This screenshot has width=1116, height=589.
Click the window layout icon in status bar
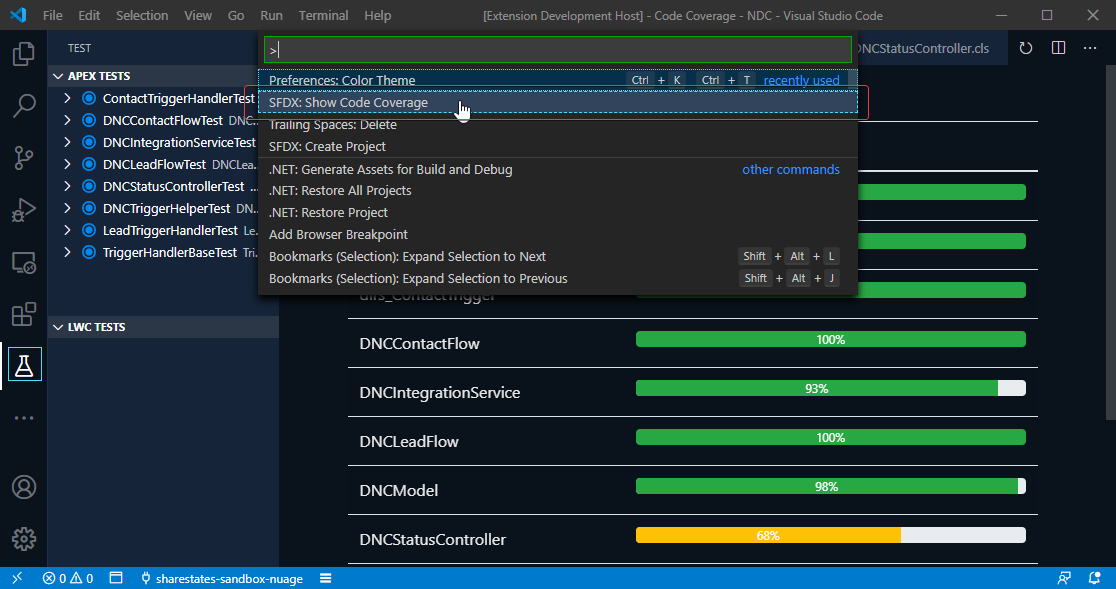(x=116, y=578)
